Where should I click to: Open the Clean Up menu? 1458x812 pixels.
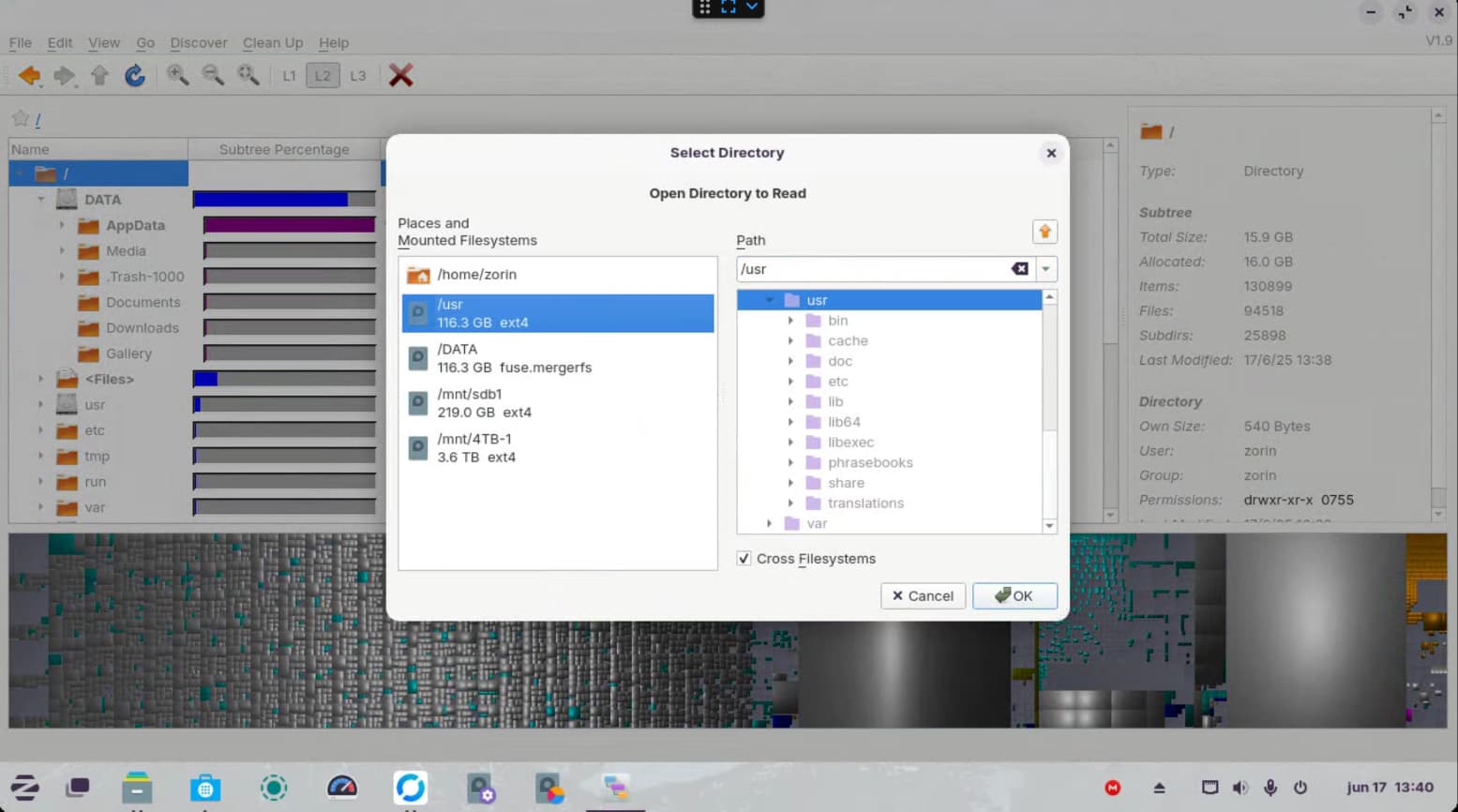273,43
